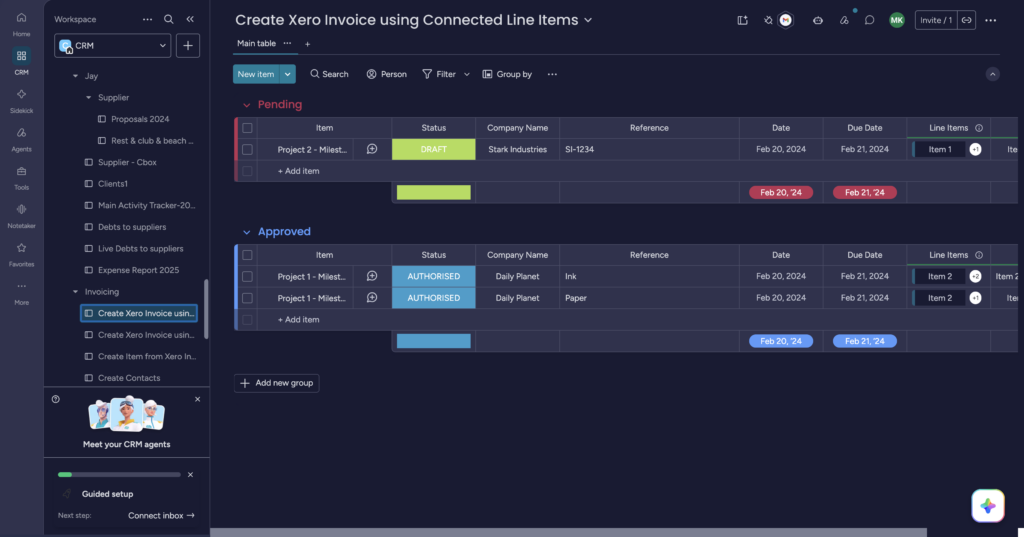Viewport: 1024px width, 537px height.
Task: Open Expense Report 2025 board
Action: point(138,270)
